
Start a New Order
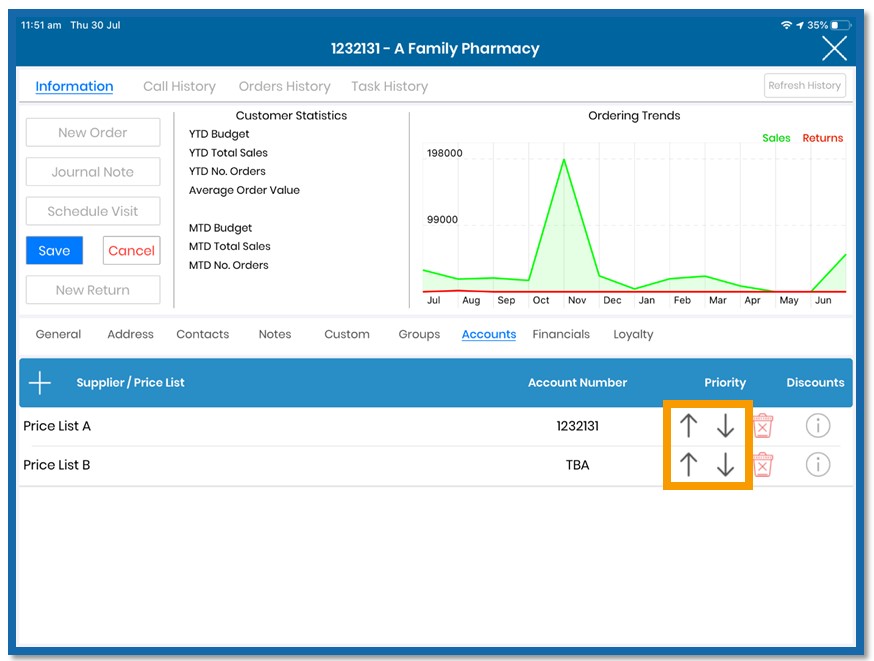click(x=93, y=133)
